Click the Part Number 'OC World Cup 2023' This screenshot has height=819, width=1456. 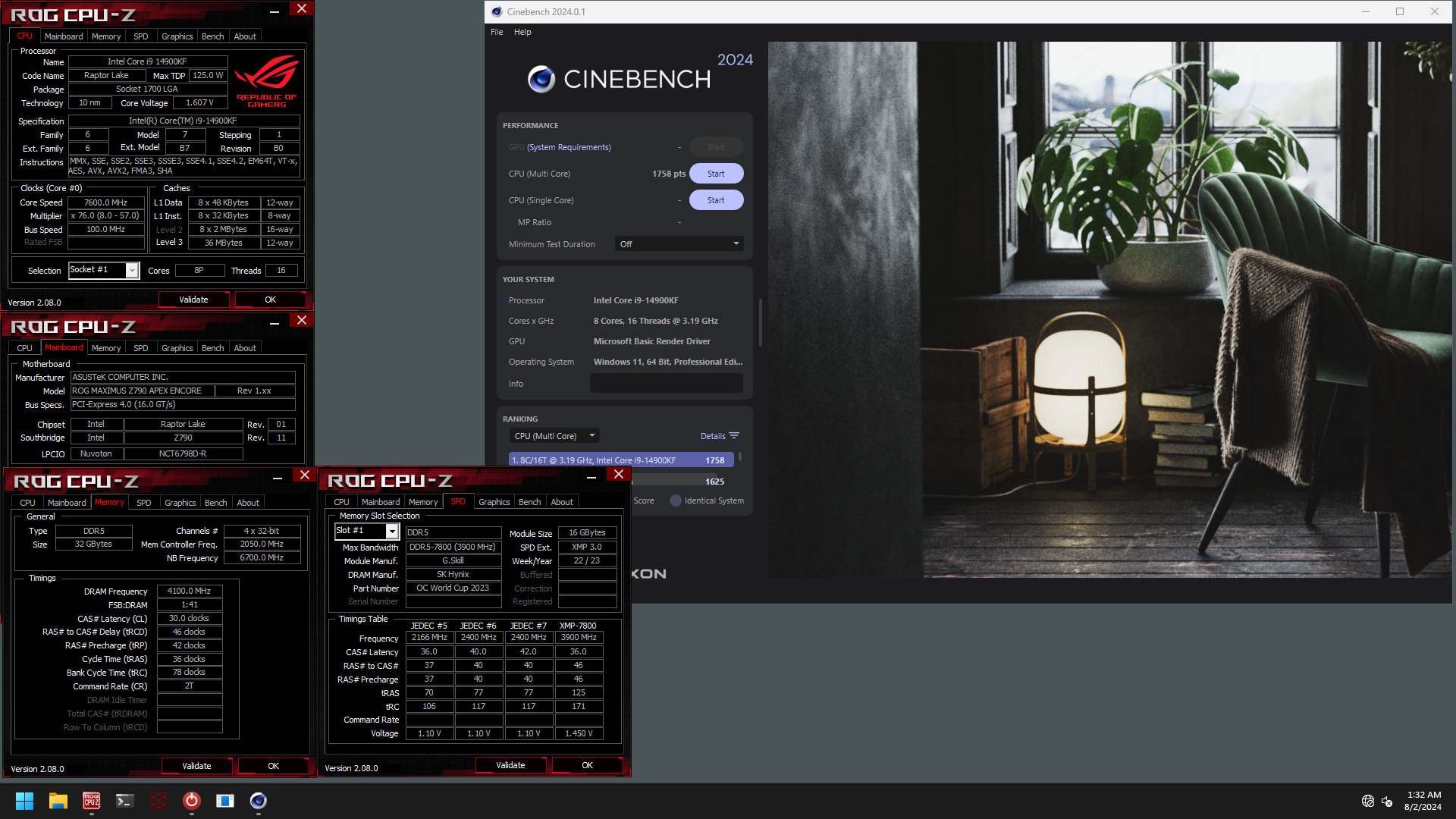(x=453, y=588)
